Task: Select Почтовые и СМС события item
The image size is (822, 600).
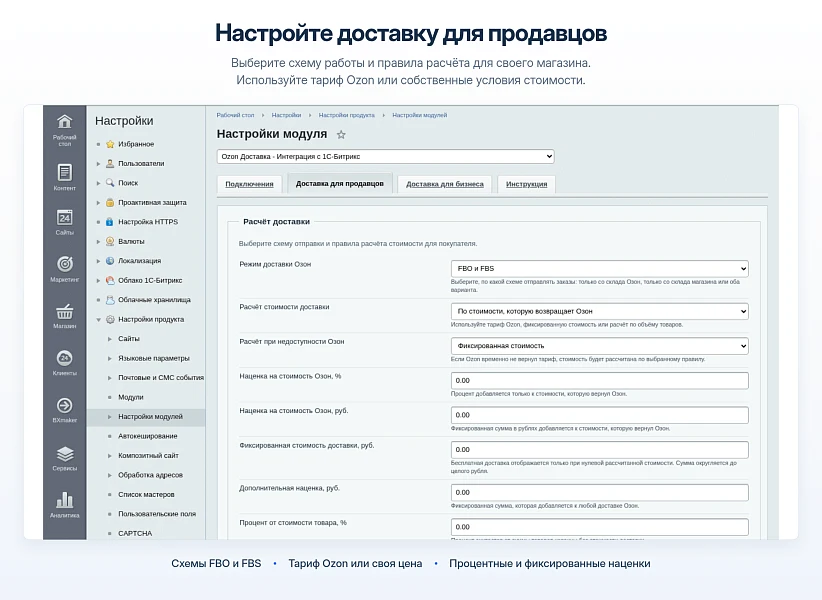Action: coord(161,378)
